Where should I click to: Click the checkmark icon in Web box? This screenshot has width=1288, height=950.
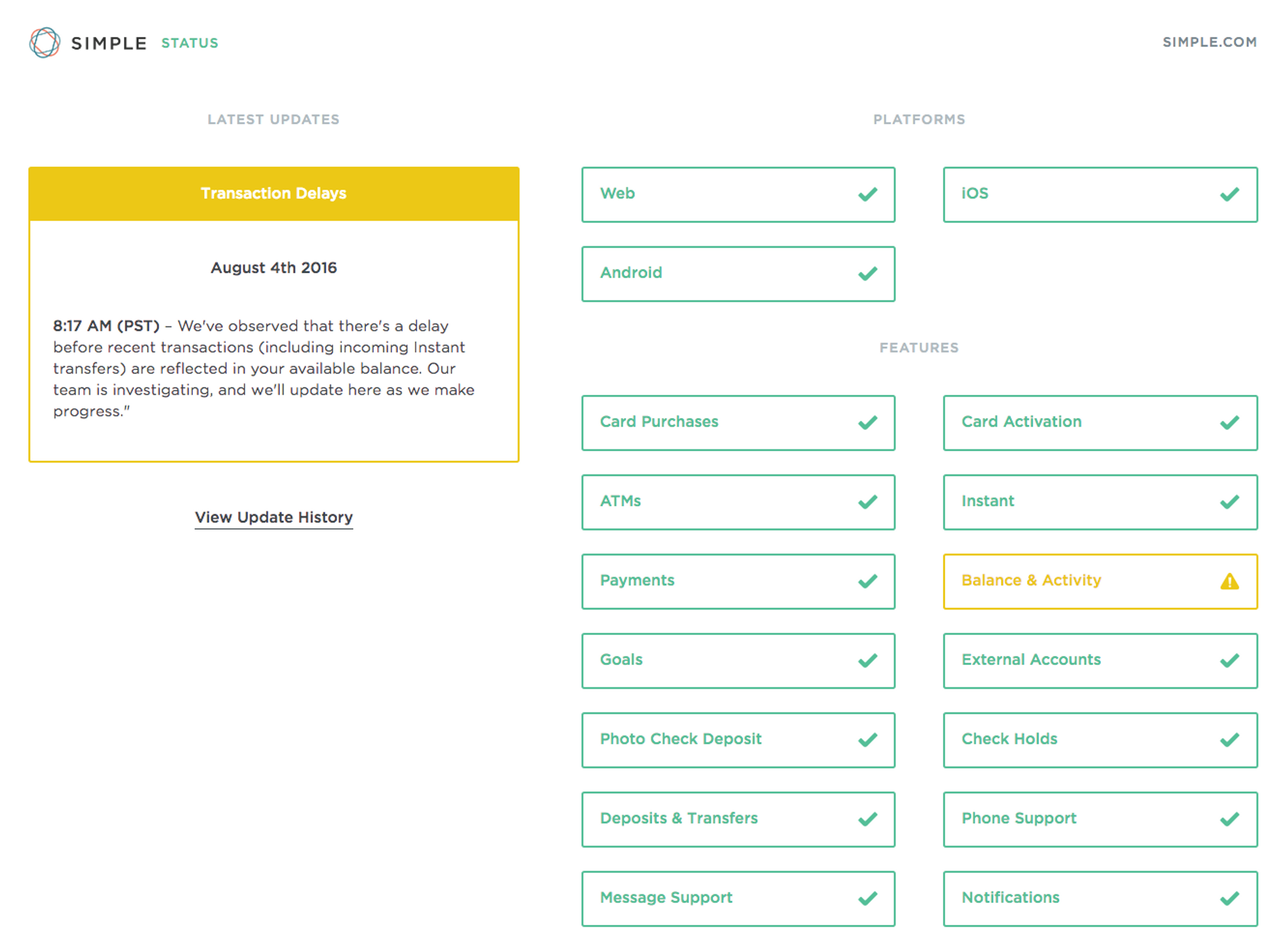click(x=868, y=195)
